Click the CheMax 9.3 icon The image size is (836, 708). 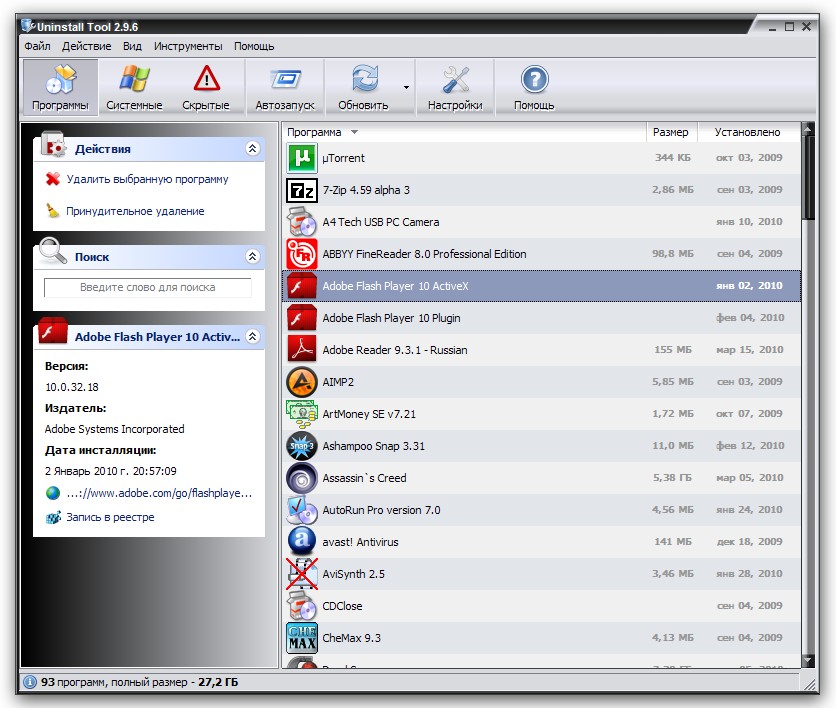click(302, 638)
